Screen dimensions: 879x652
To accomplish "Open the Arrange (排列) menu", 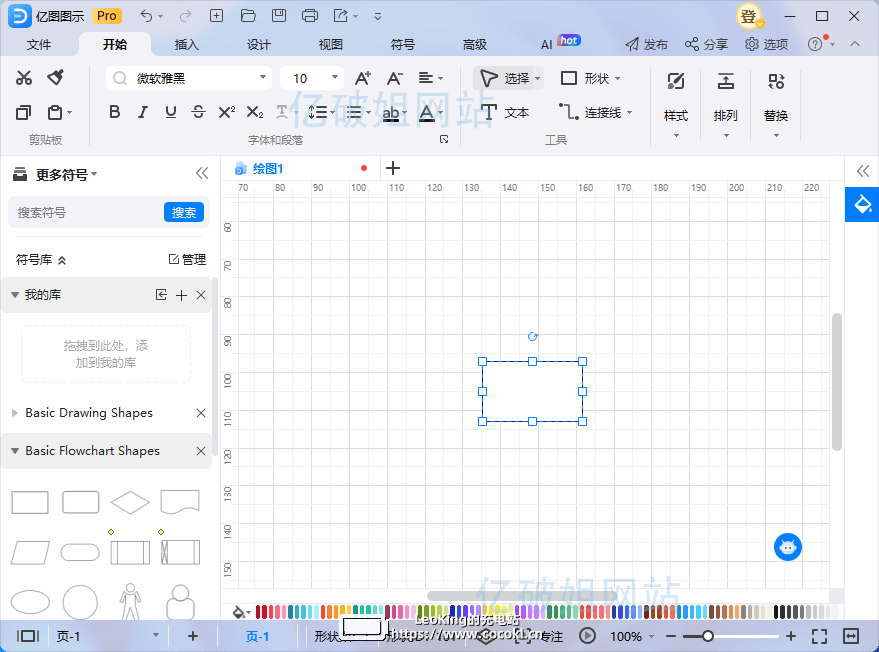I will pos(725,103).
